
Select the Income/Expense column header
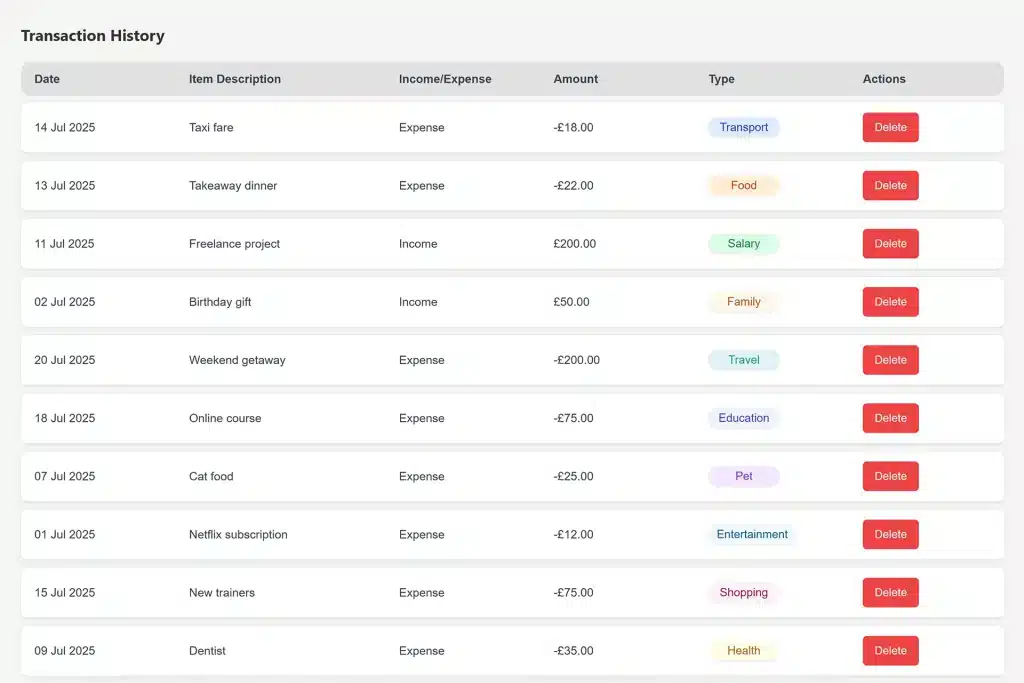445,79
